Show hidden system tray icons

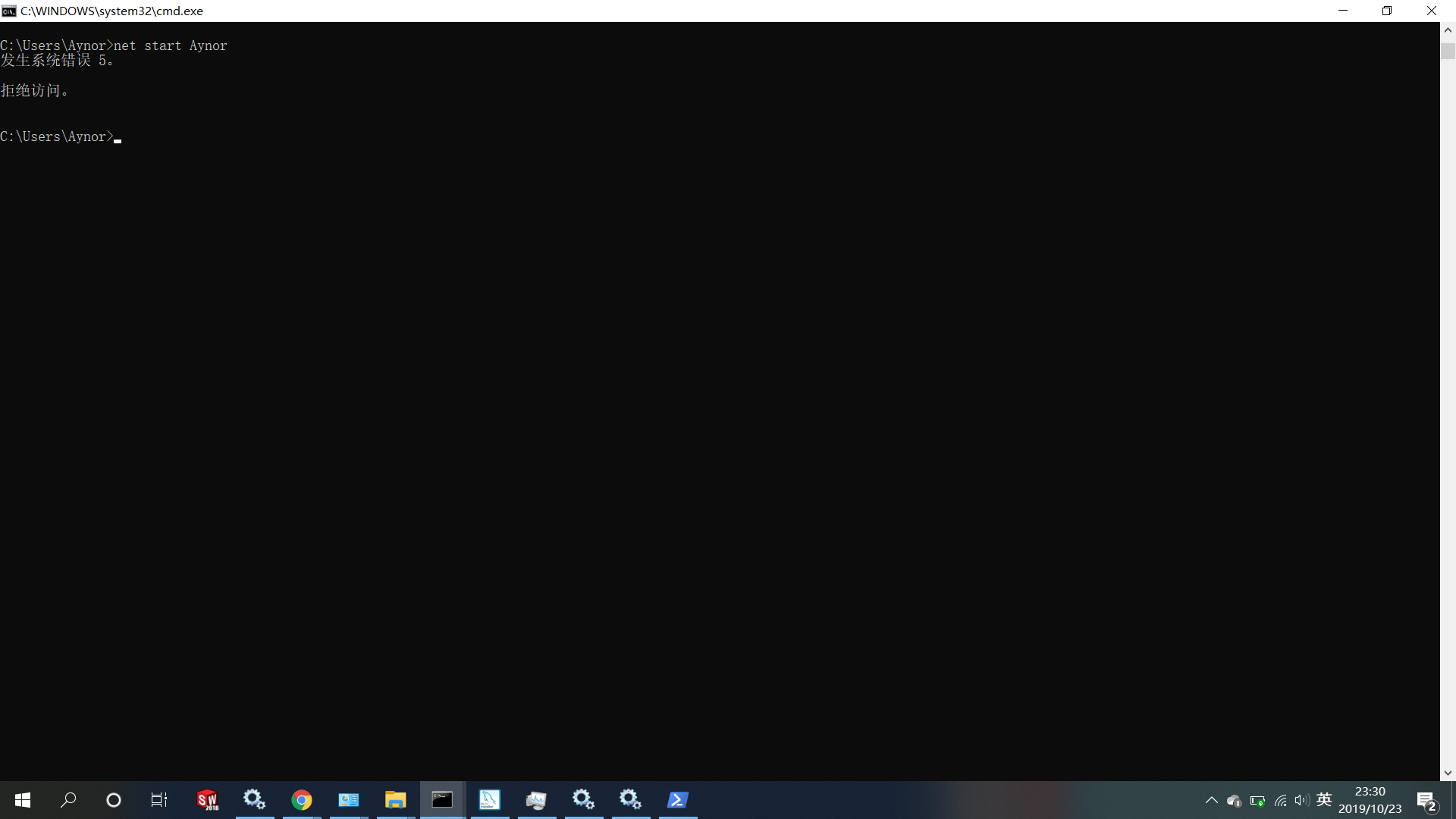pos(1212,800)
